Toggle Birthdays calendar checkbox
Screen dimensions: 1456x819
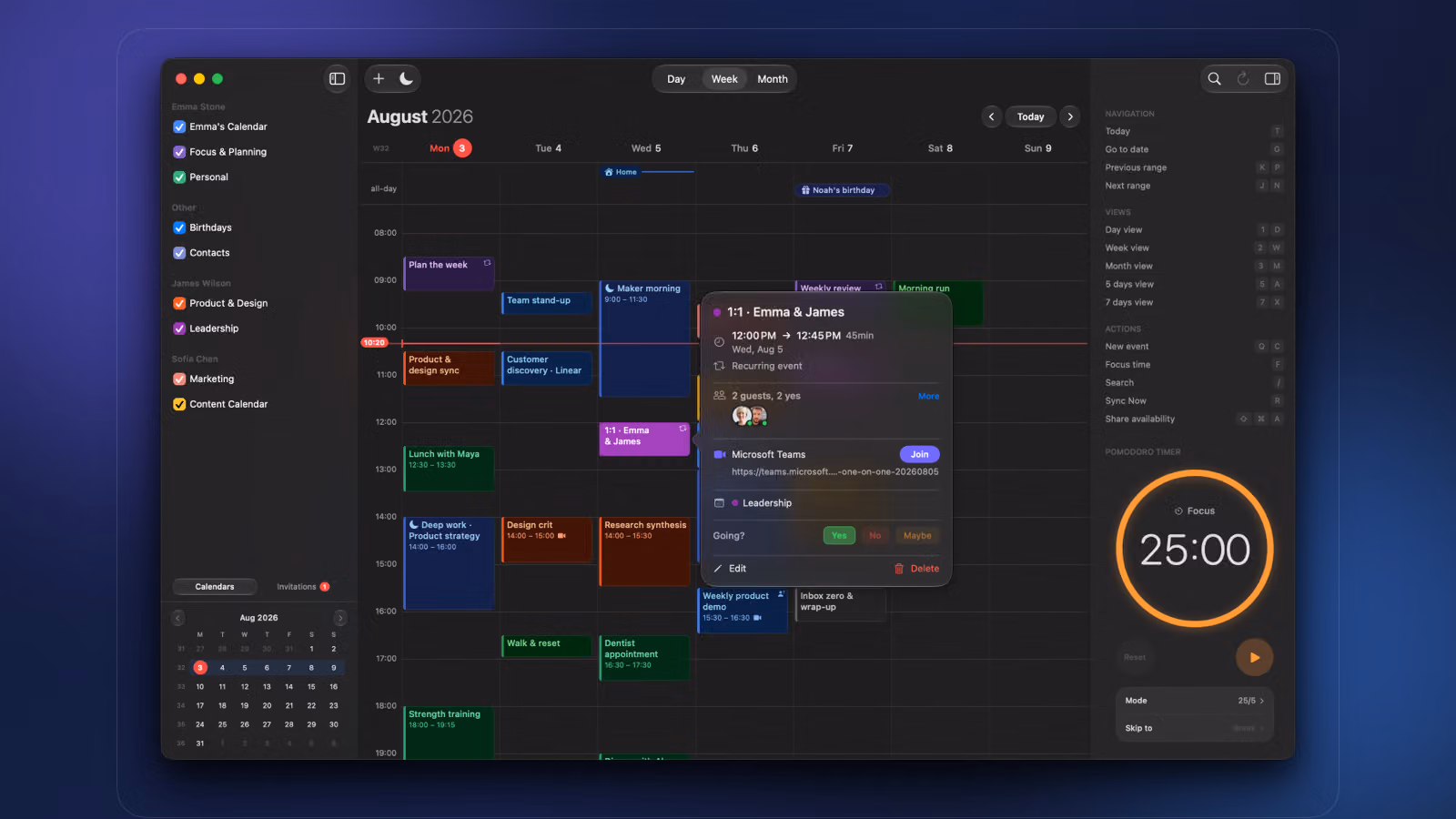point(179,227)
